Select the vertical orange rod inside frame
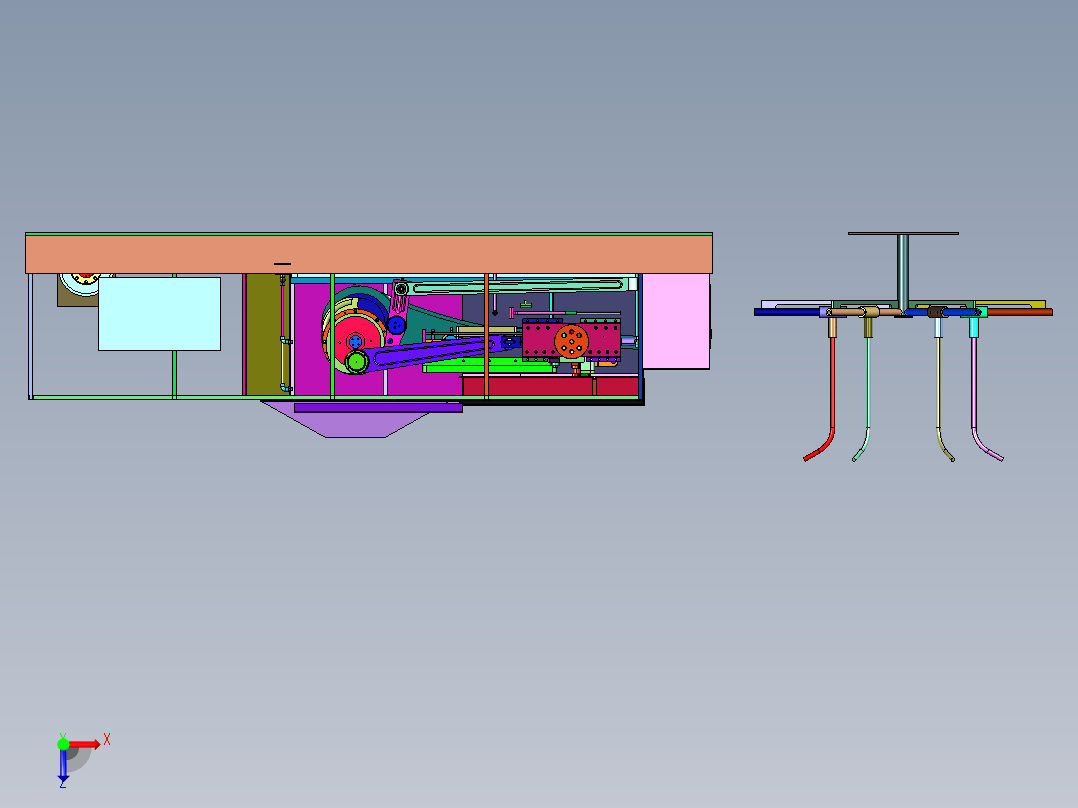 click(x=486, y=336)
